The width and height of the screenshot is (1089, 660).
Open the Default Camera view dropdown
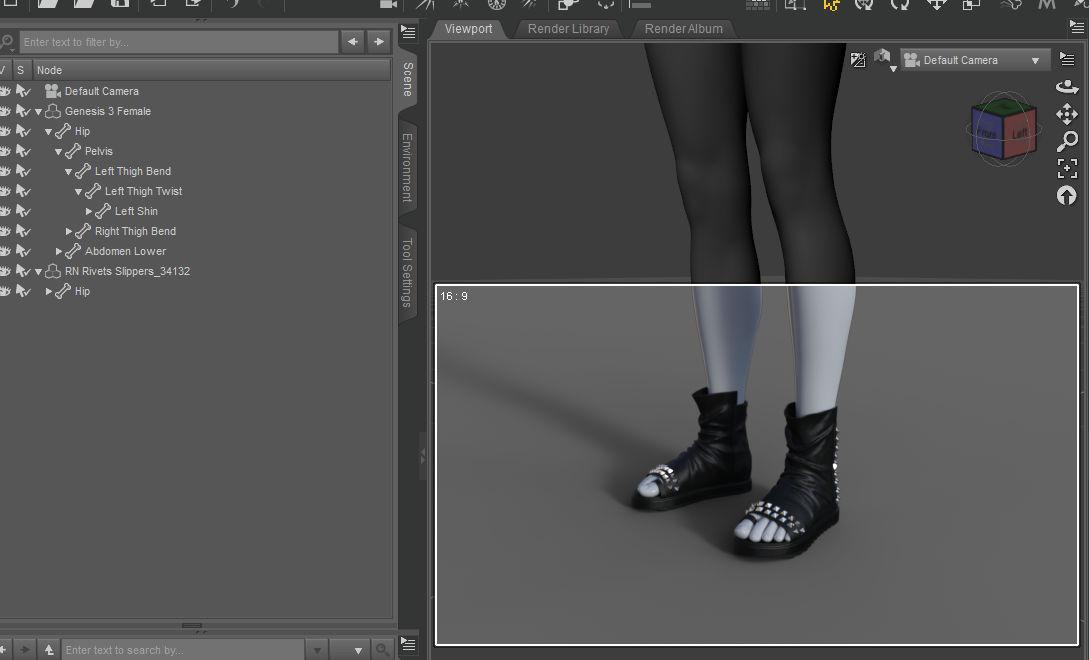pyautogui.click(x=975, y=60)
